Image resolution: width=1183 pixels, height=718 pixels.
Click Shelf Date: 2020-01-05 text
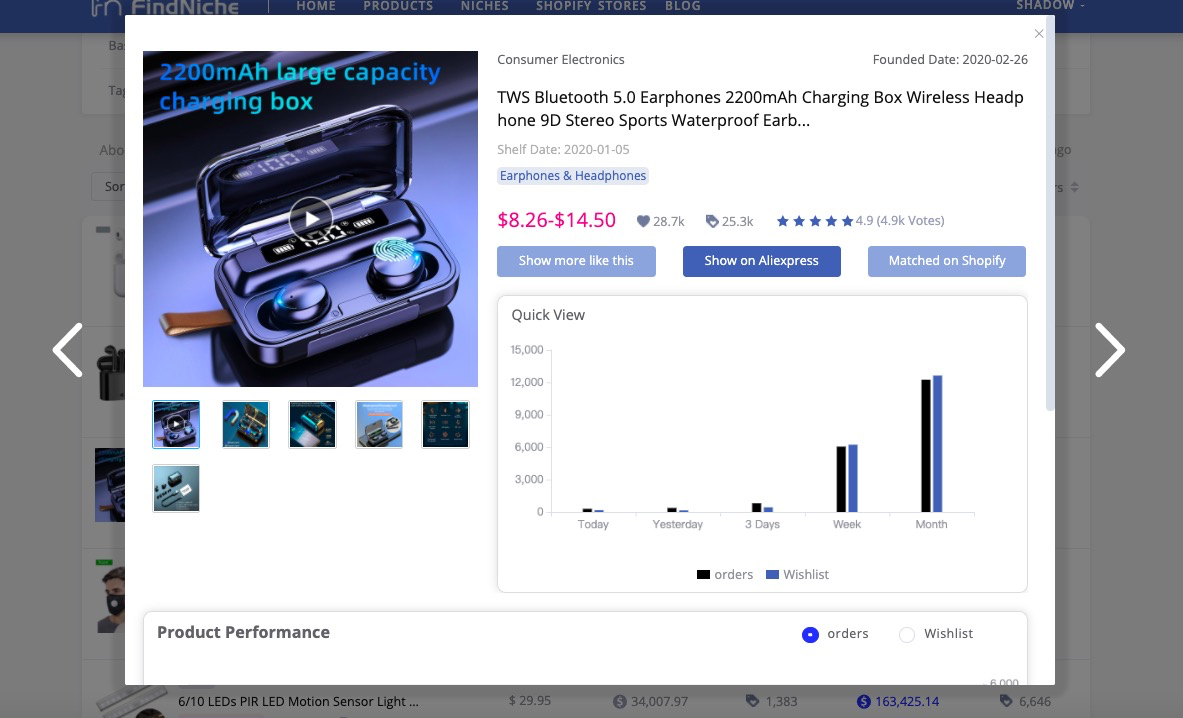(563, 149)
